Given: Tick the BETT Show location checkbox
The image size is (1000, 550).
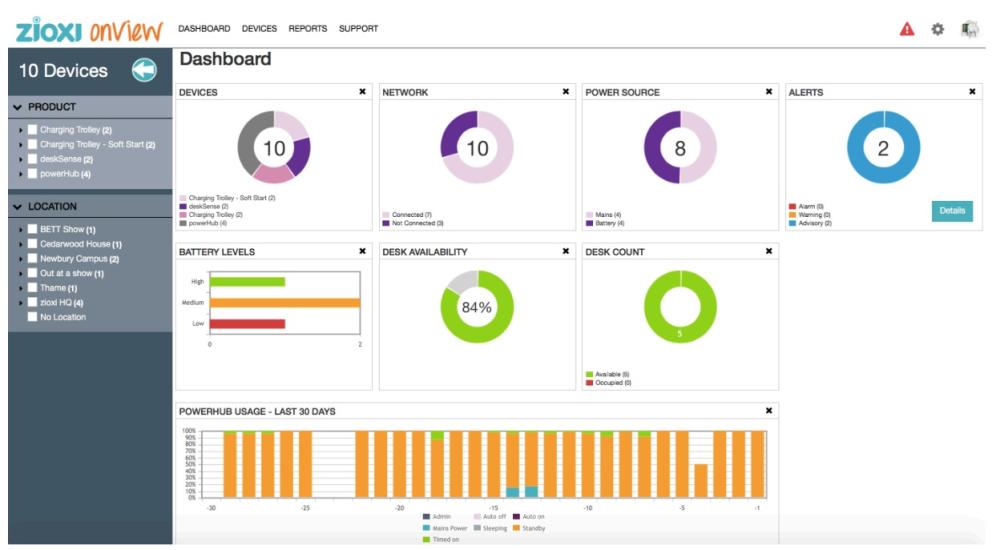Looking at the screenshot, I should (x=33, y=229).
